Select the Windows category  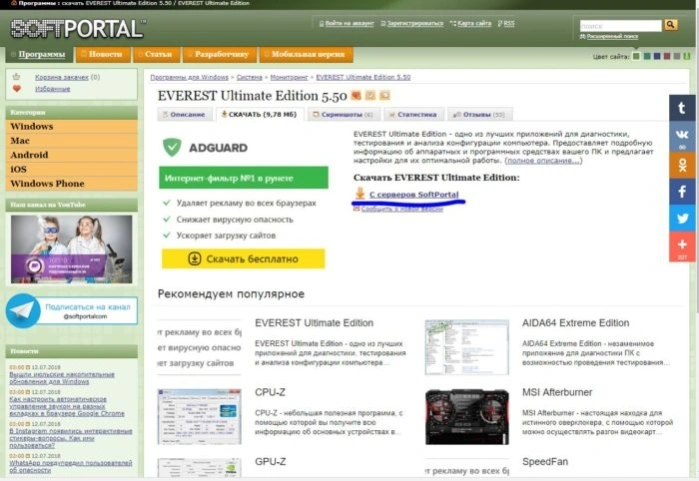pyautogui.click(x=71, y=127)
